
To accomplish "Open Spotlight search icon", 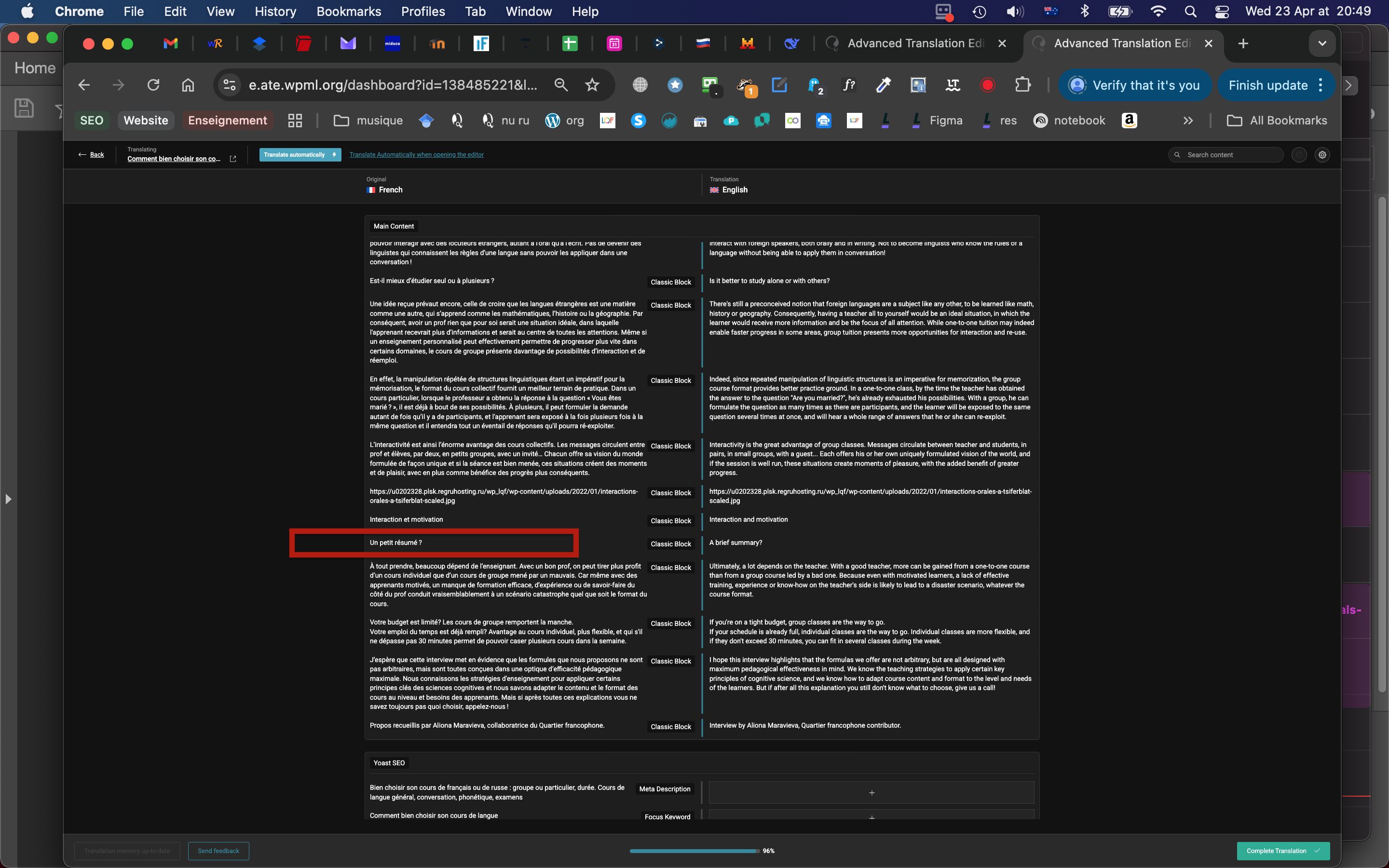I will 1190,12.
